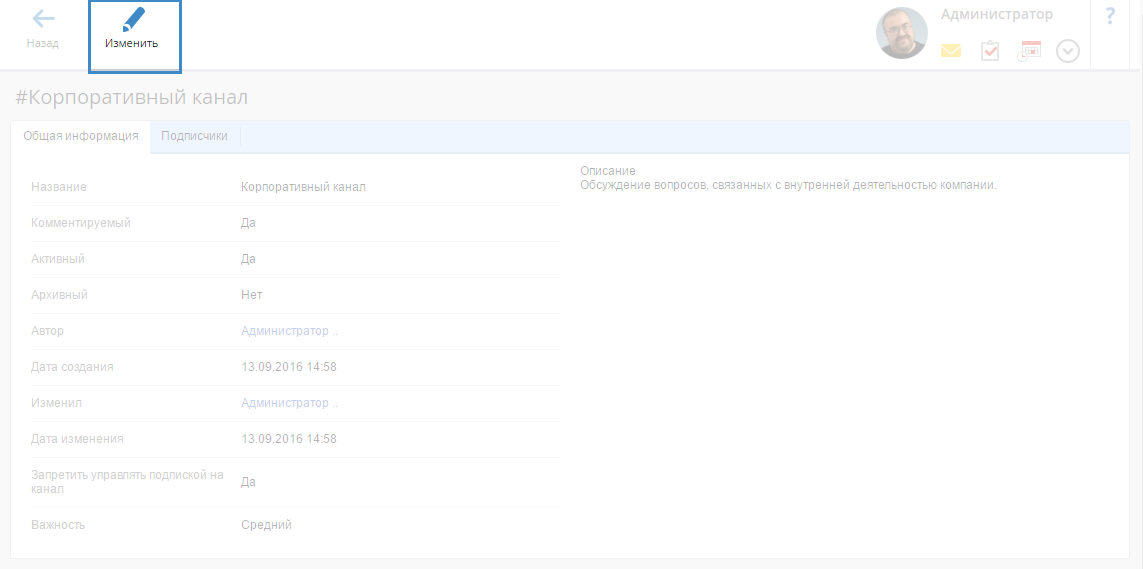Click the Активный field label
Viewport: 1143px width, 569px height.
pyautogui.click(x=58, y=259)
